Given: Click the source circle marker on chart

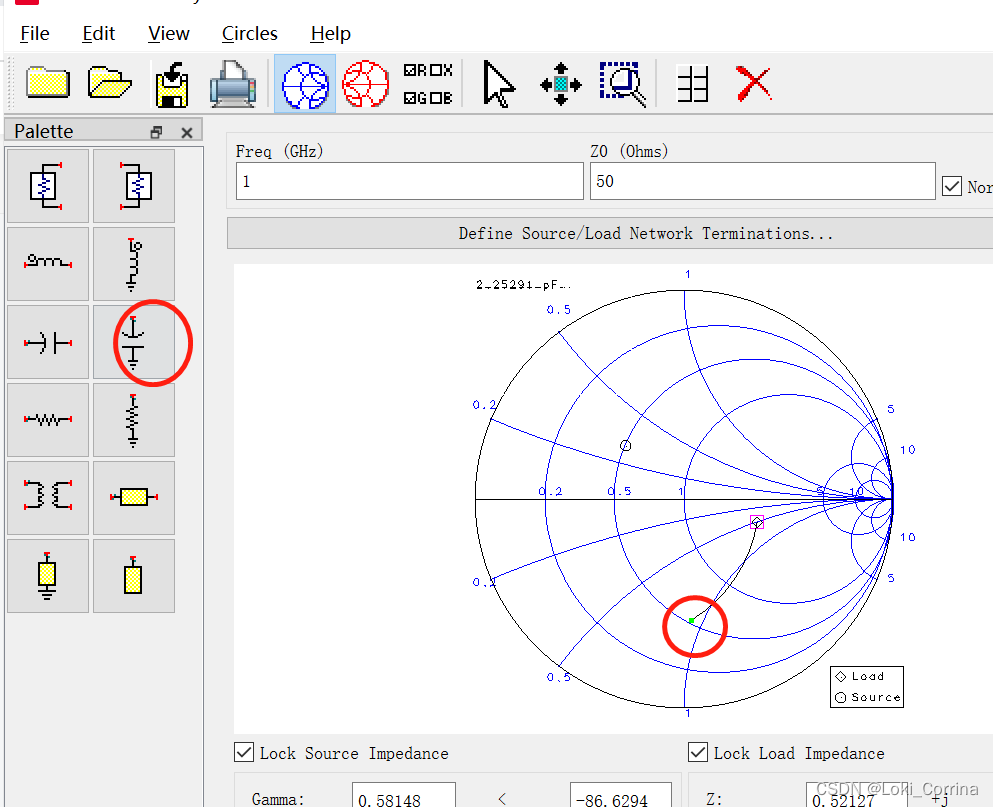Looking at the screenshot, I should [x=625, y=445].
